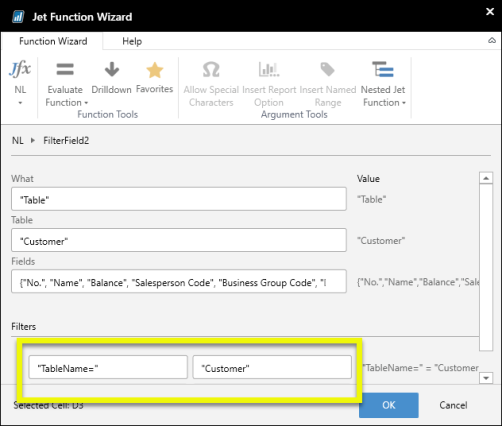Click the Nested Jet Function icon

point(383,69)
